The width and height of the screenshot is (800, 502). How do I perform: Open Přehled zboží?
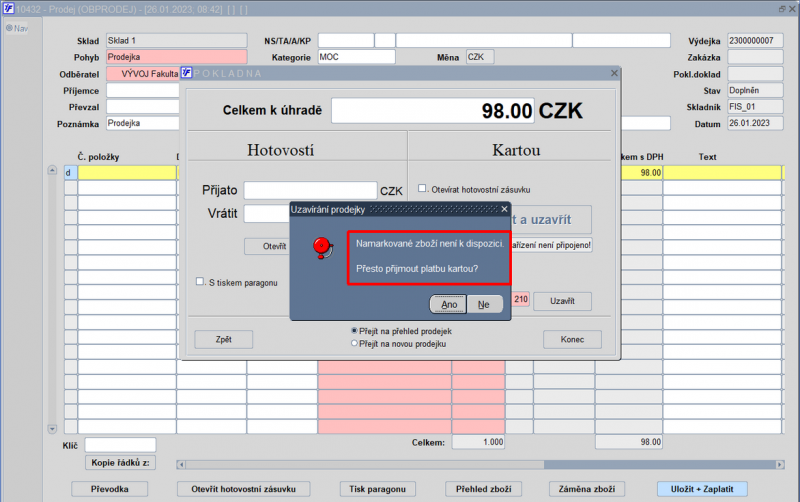click(x=483, y=489)
